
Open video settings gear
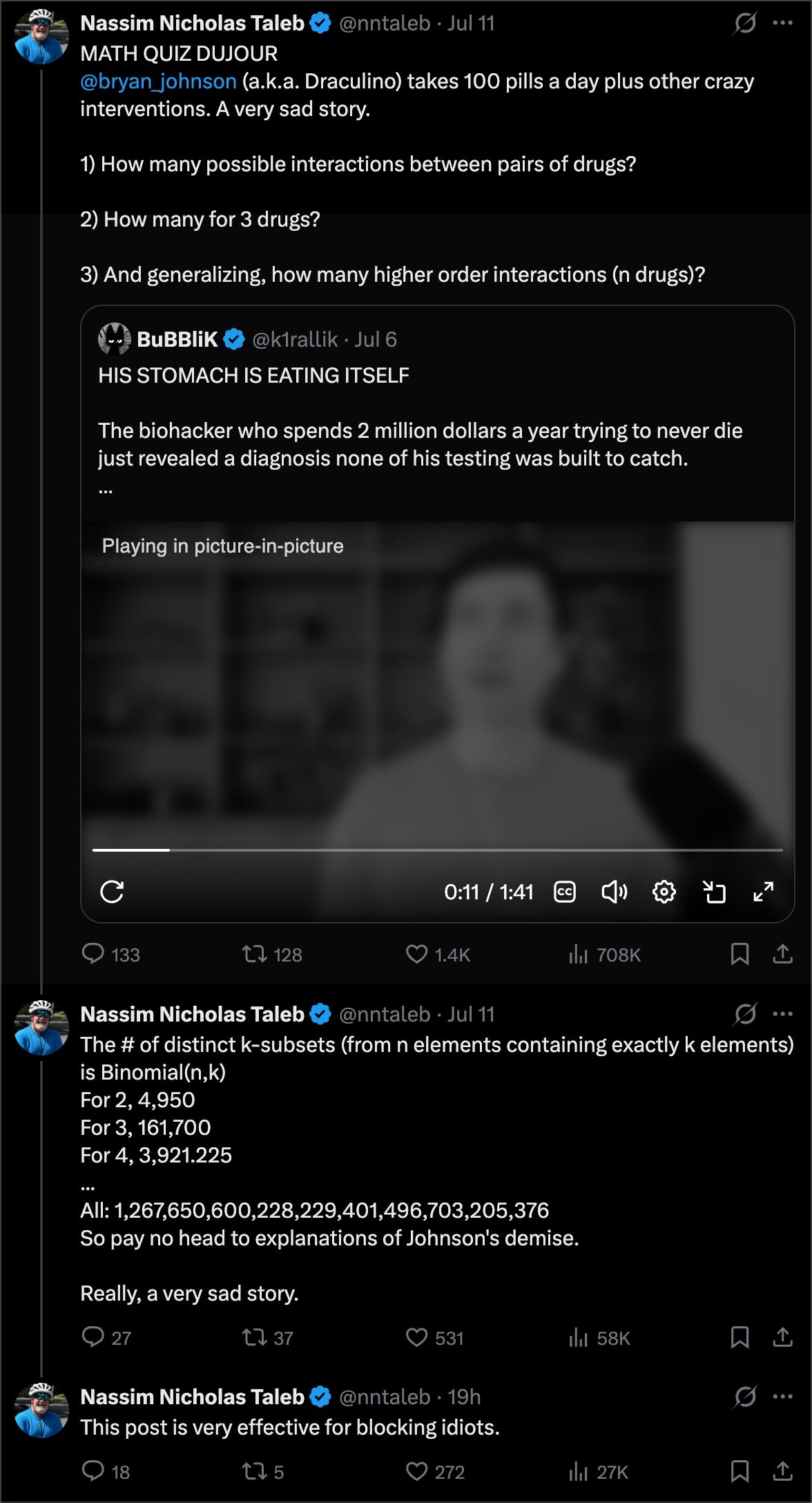(664, 892)
